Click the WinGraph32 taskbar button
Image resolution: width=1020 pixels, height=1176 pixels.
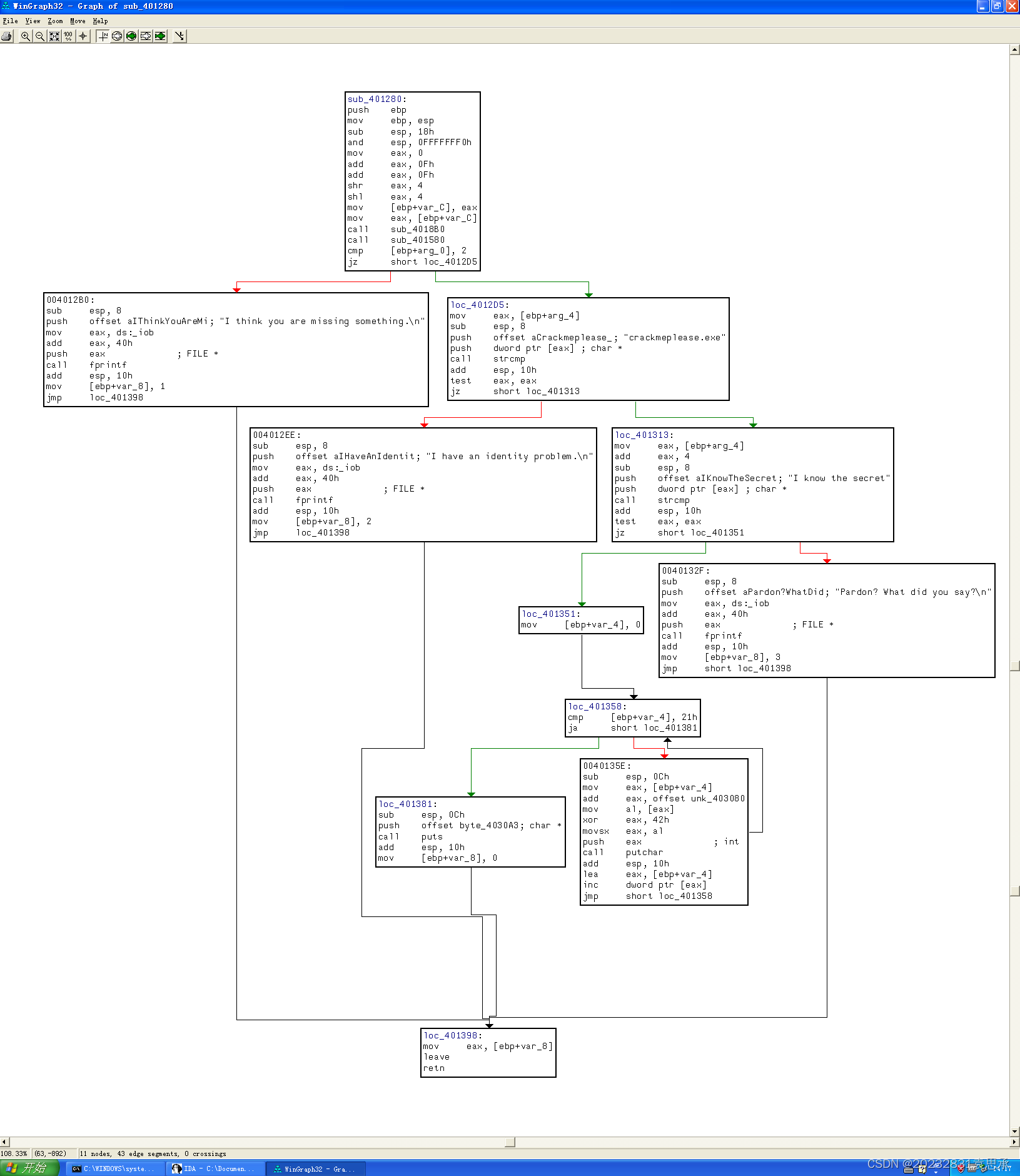[x=315, y=1168]
